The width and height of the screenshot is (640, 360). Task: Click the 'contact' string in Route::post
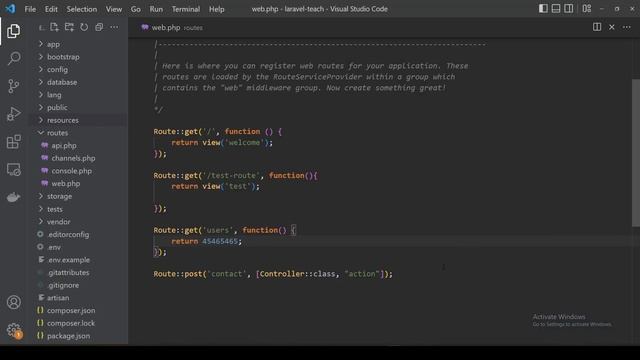227,274
